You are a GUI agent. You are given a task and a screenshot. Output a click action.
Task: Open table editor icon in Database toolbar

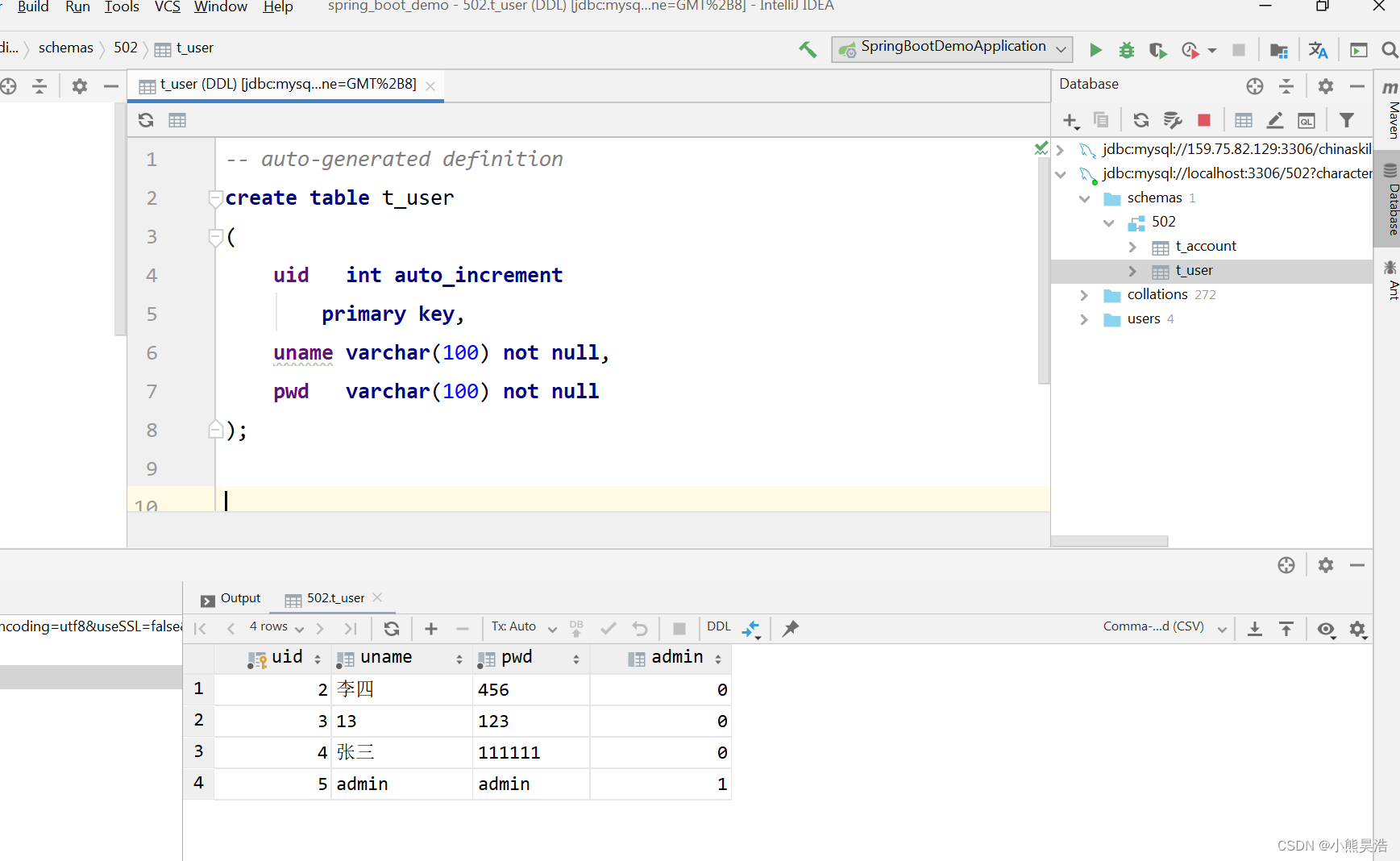pos(1244,120)
